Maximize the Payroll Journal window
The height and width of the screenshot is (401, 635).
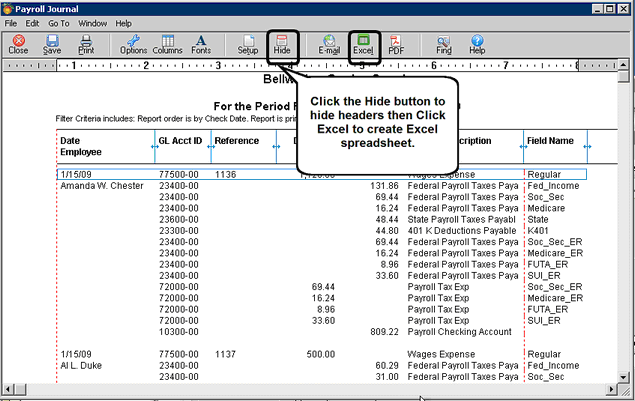(610, 9)
